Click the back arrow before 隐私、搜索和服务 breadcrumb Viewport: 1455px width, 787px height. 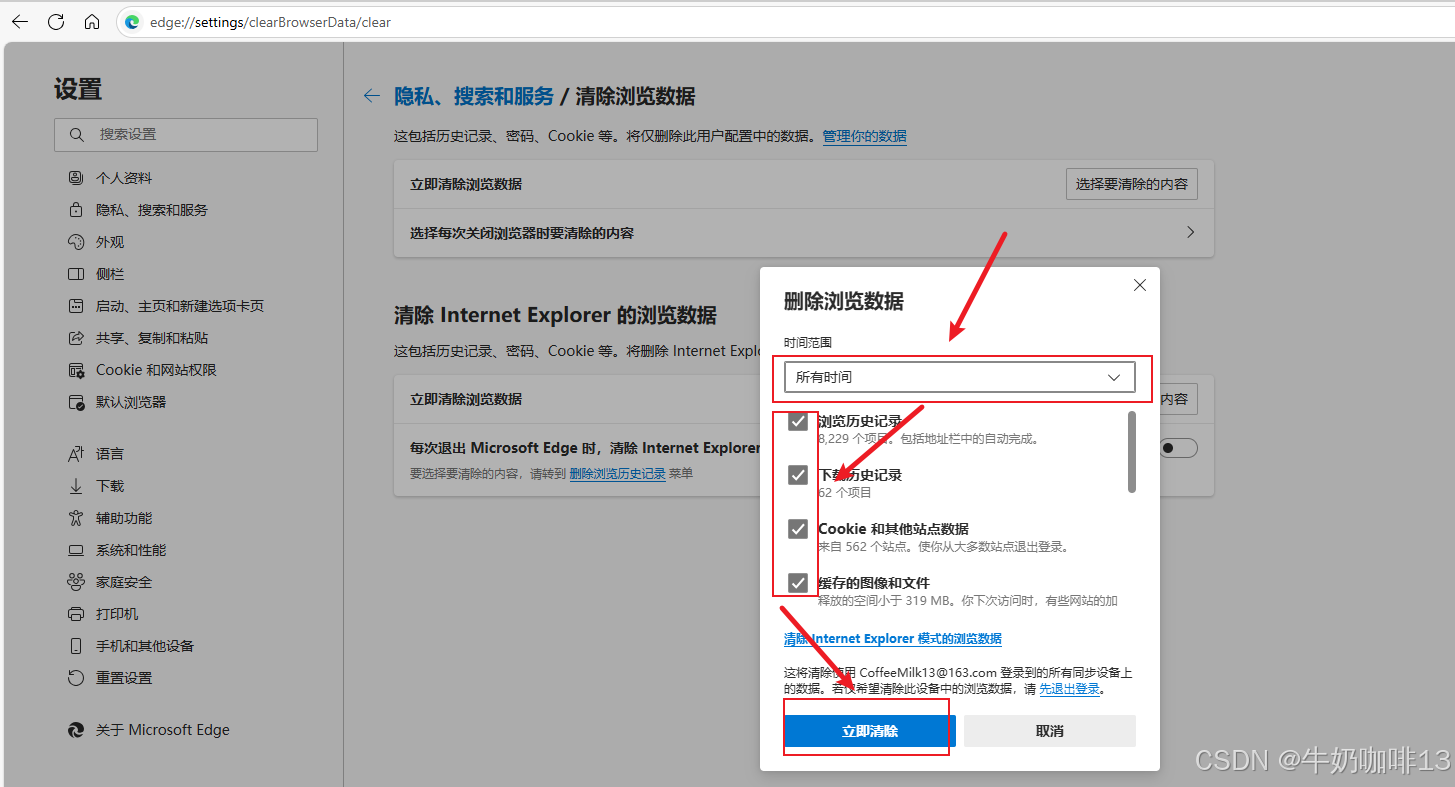(372, 96)
